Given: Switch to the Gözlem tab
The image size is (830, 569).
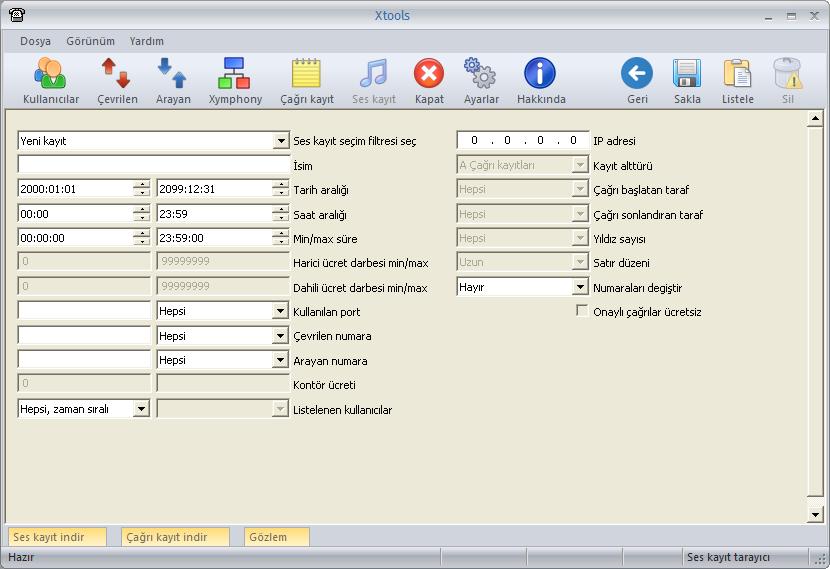Looking at the screenshot, I should click(276, 537).
